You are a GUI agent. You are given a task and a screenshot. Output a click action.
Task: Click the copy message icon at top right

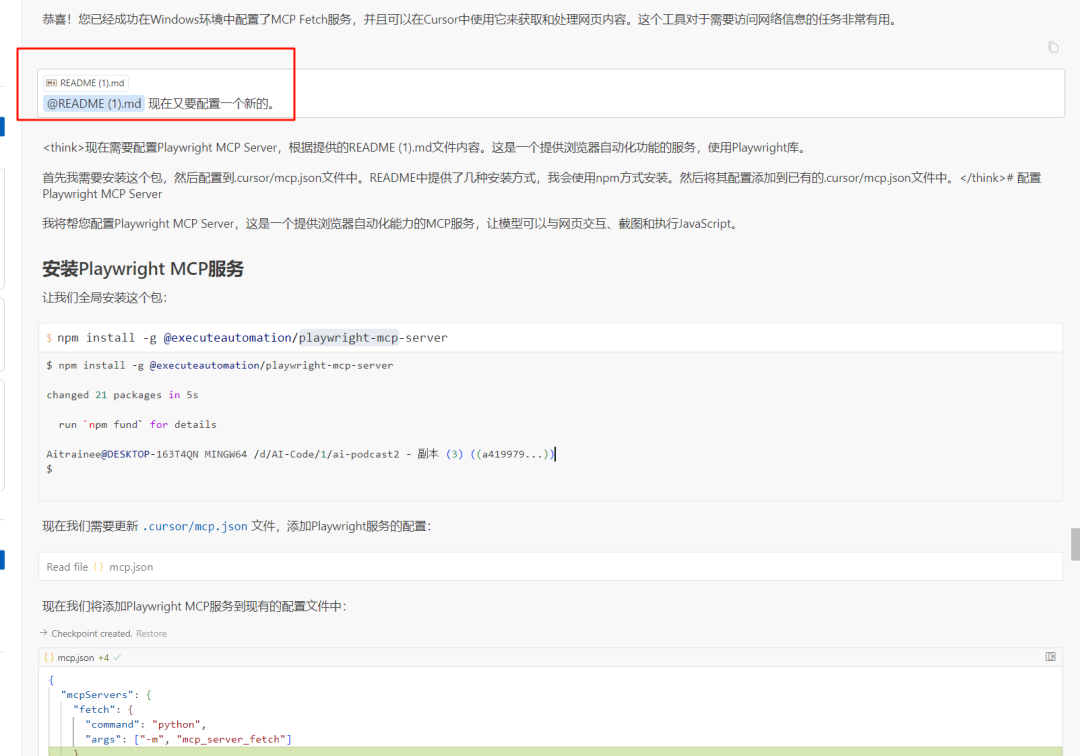click(x=1052, y=47)
